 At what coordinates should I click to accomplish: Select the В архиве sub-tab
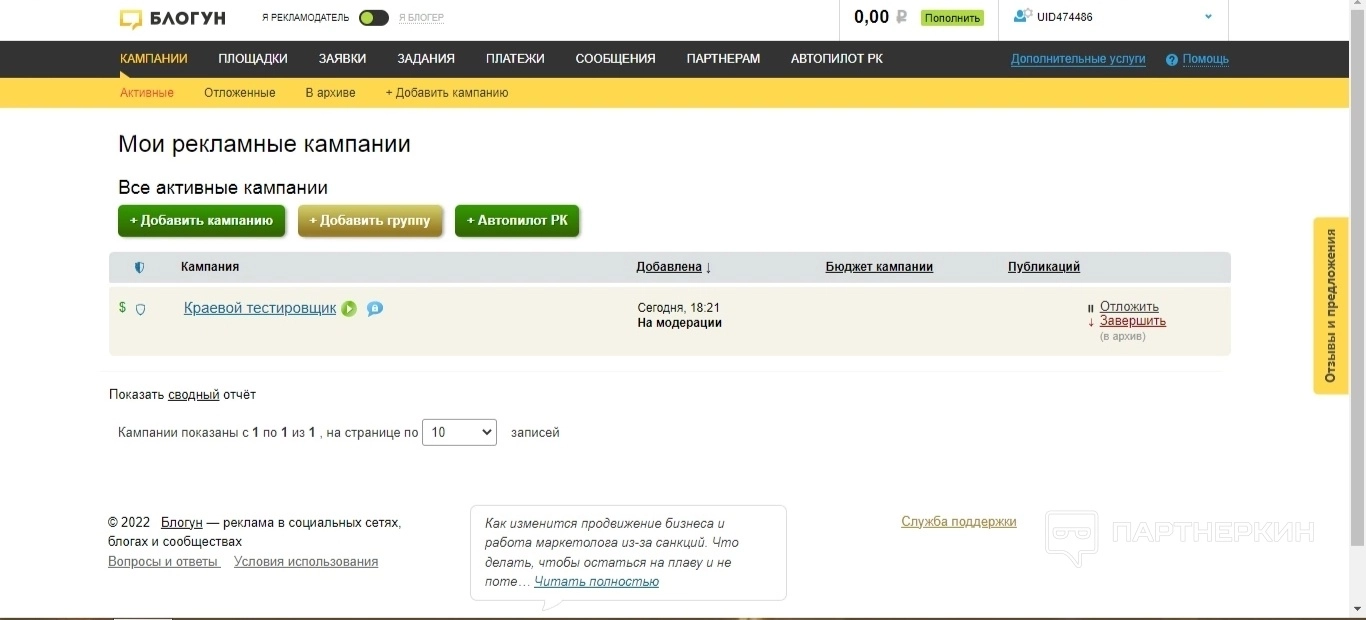pos(330,93)
